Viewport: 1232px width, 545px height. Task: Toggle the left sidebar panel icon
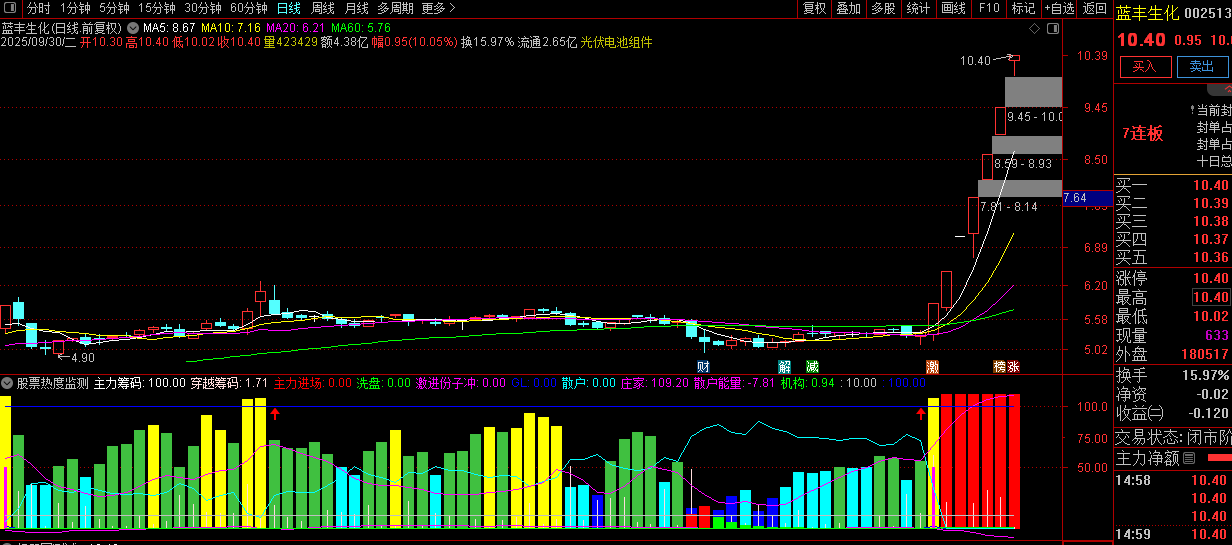11,8
